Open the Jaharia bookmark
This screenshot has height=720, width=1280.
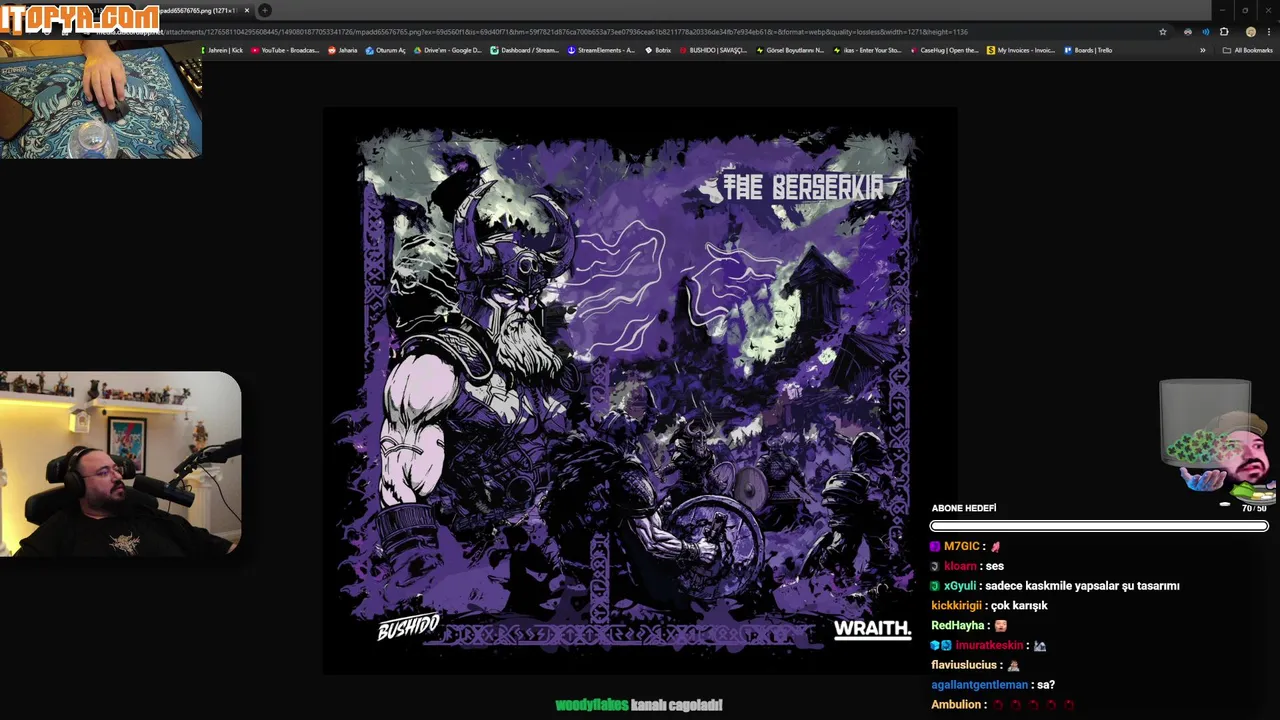pyautogui.click(x=342, y=50)
